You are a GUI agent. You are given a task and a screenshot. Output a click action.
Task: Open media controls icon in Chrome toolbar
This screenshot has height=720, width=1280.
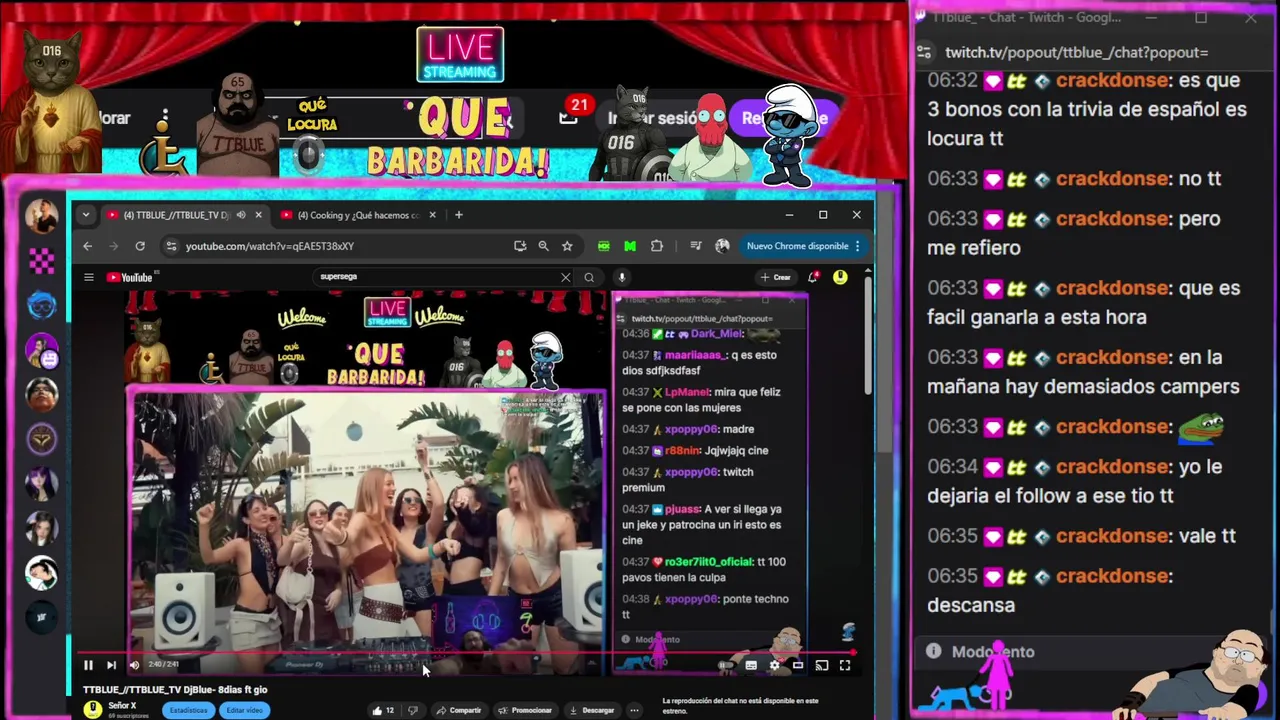(x=696, y=246)
